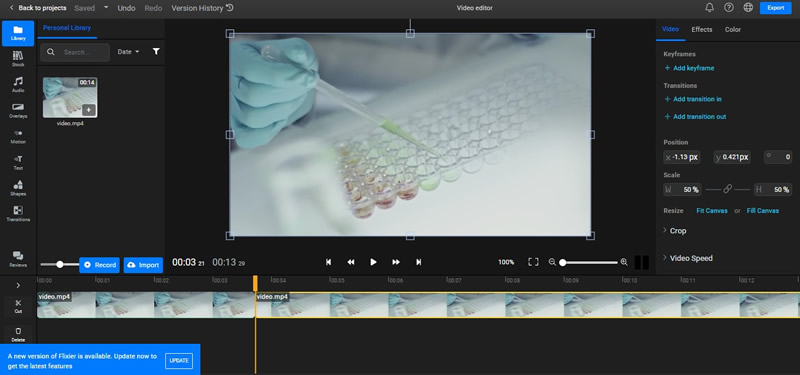Open the Motion panel
Image resolution: width=800 pixels, height=375 pixels.
18,137
